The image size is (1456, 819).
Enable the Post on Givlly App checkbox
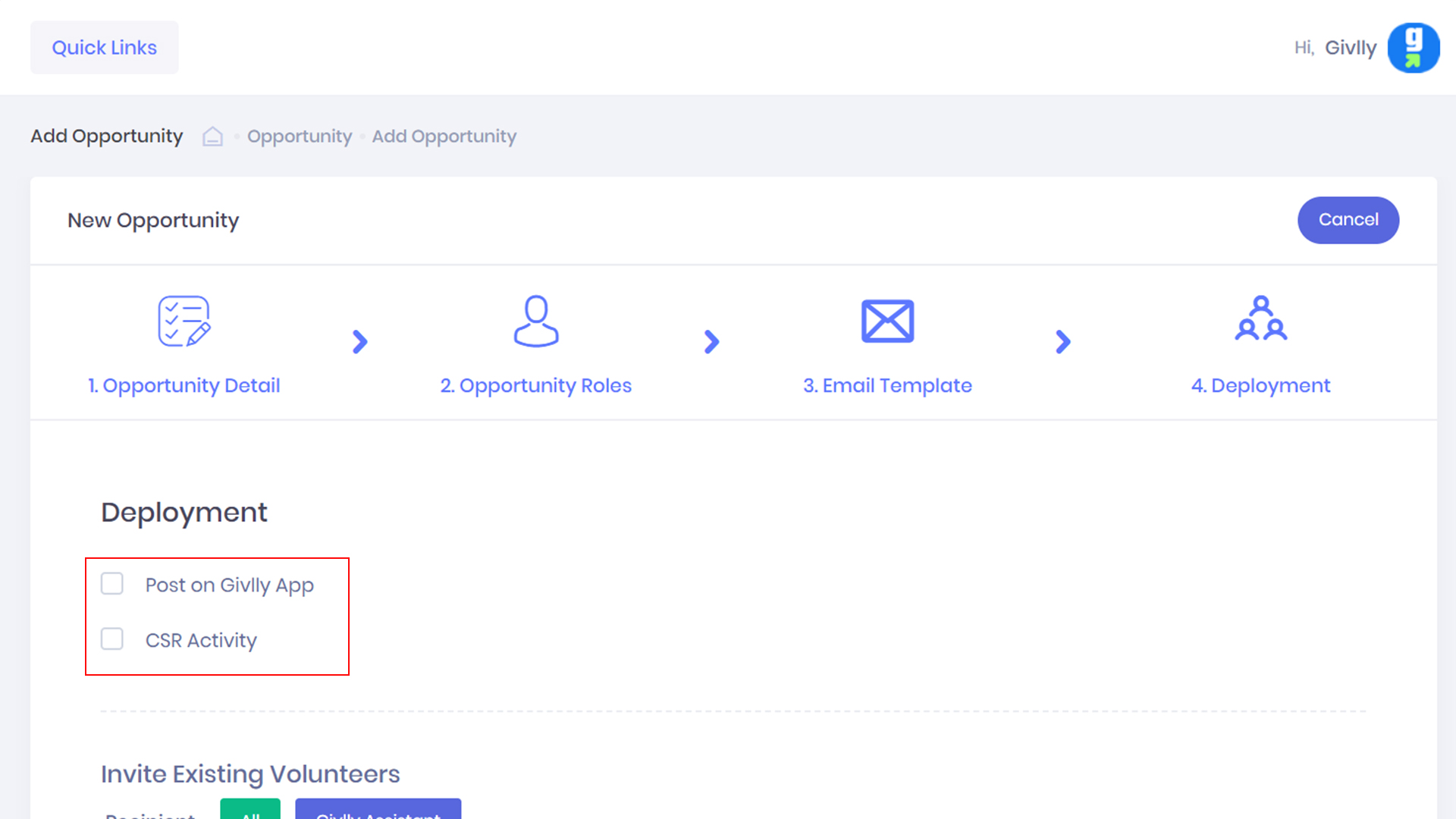point(112,584)
